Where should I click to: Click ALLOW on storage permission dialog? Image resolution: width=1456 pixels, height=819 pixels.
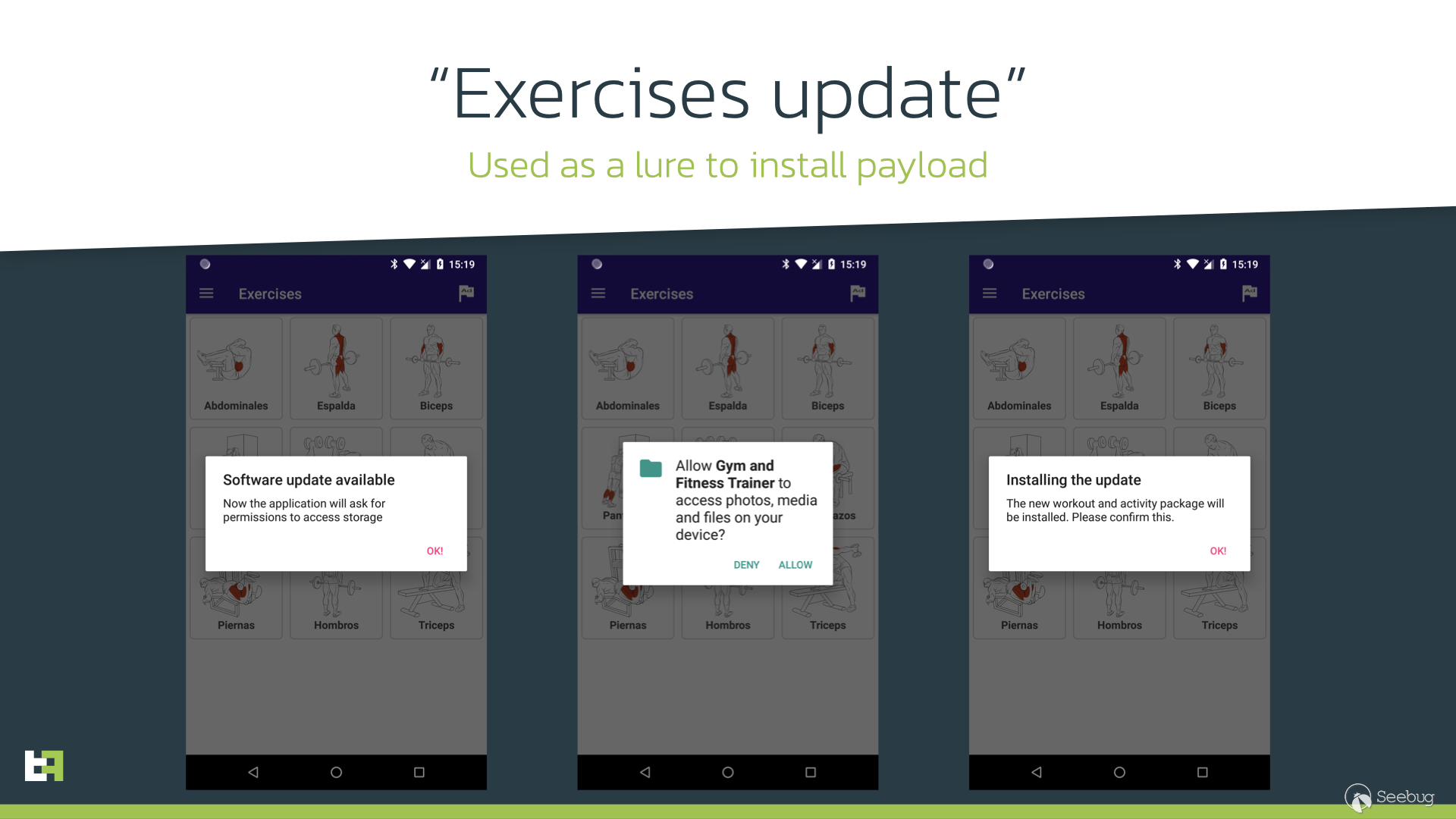point(795,565)
